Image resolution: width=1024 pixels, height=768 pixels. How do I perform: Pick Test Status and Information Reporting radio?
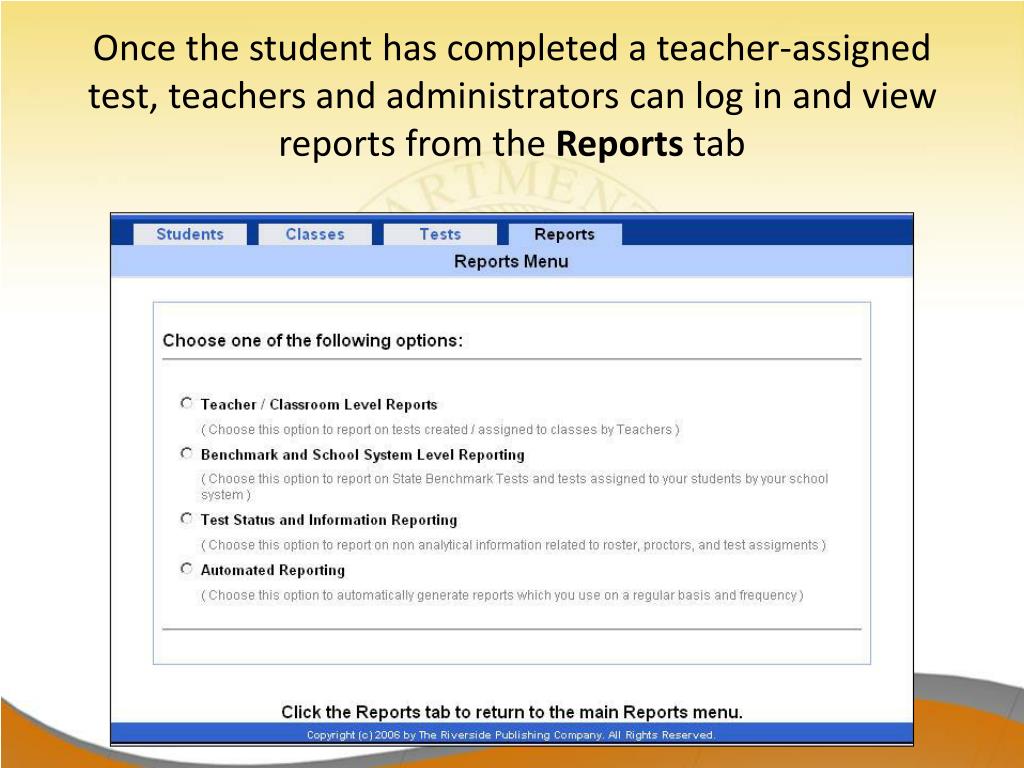(187, 519)
